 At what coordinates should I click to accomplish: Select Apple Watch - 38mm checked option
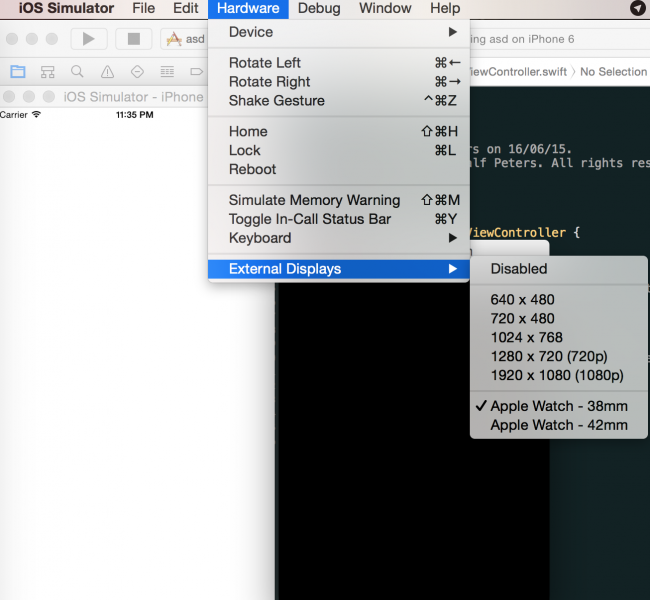[558, 406]
